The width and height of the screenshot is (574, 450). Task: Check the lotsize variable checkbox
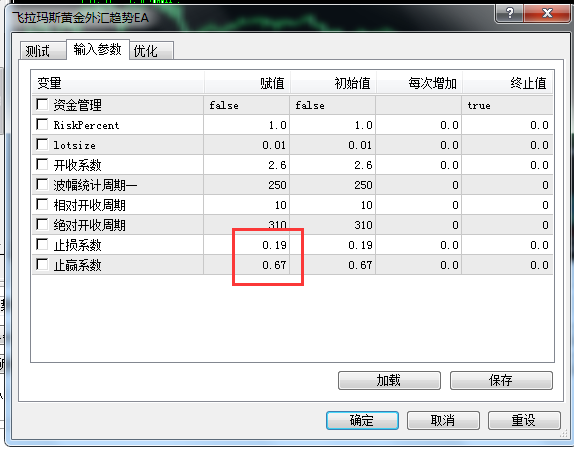point(42,144)
